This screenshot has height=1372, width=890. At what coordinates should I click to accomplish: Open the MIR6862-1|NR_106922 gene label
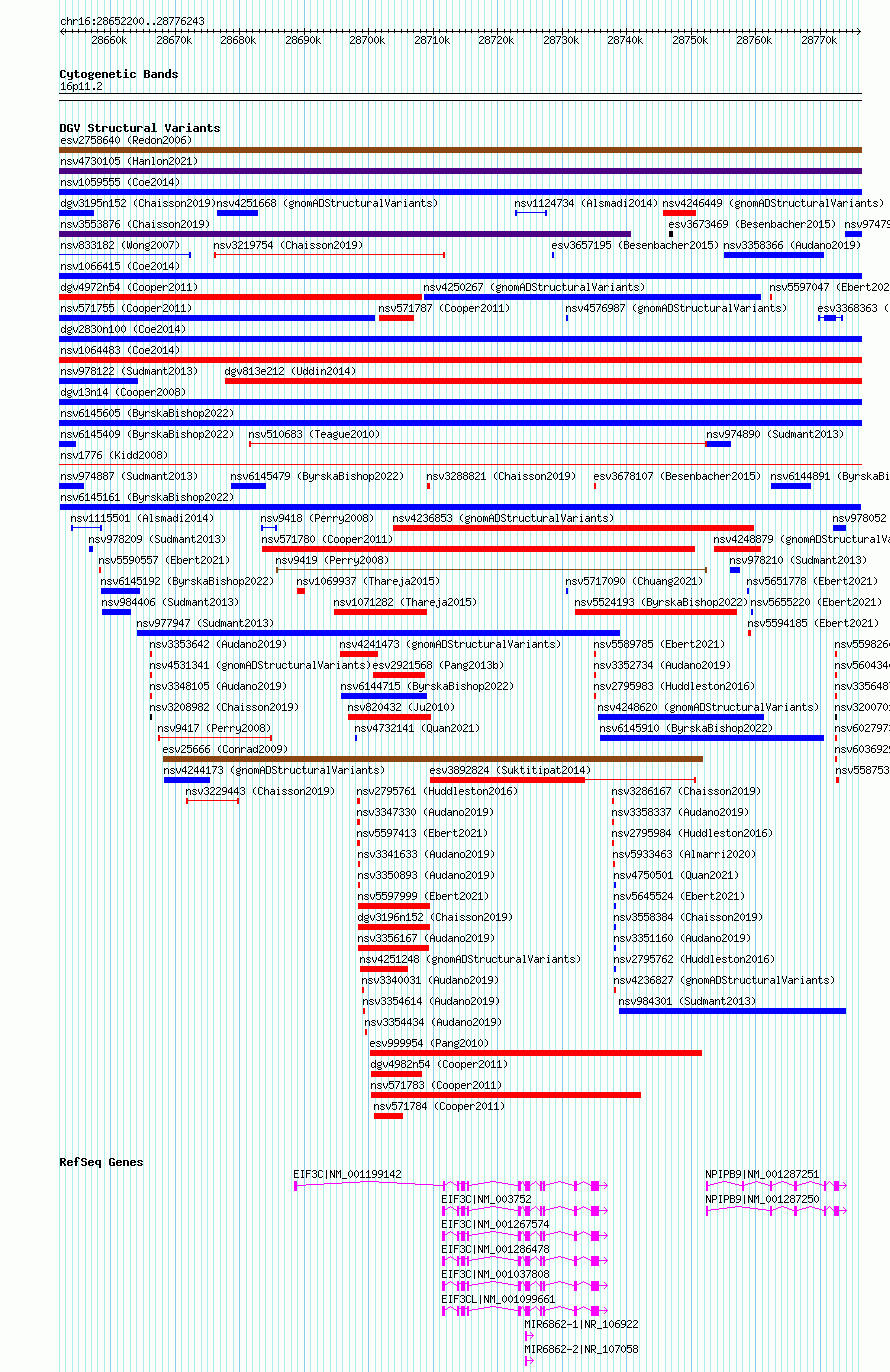[582, 1324]
